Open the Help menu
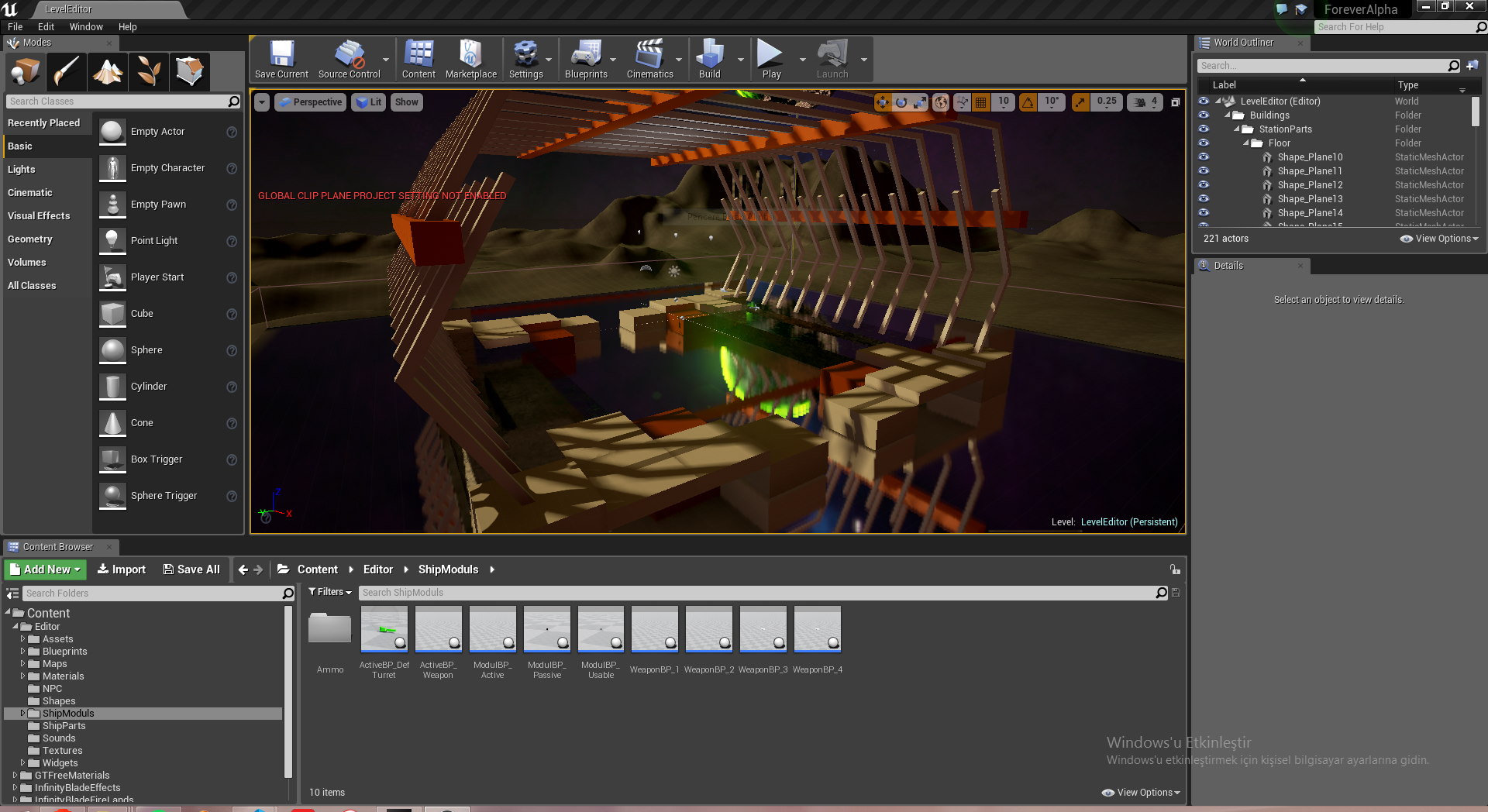 127,27
